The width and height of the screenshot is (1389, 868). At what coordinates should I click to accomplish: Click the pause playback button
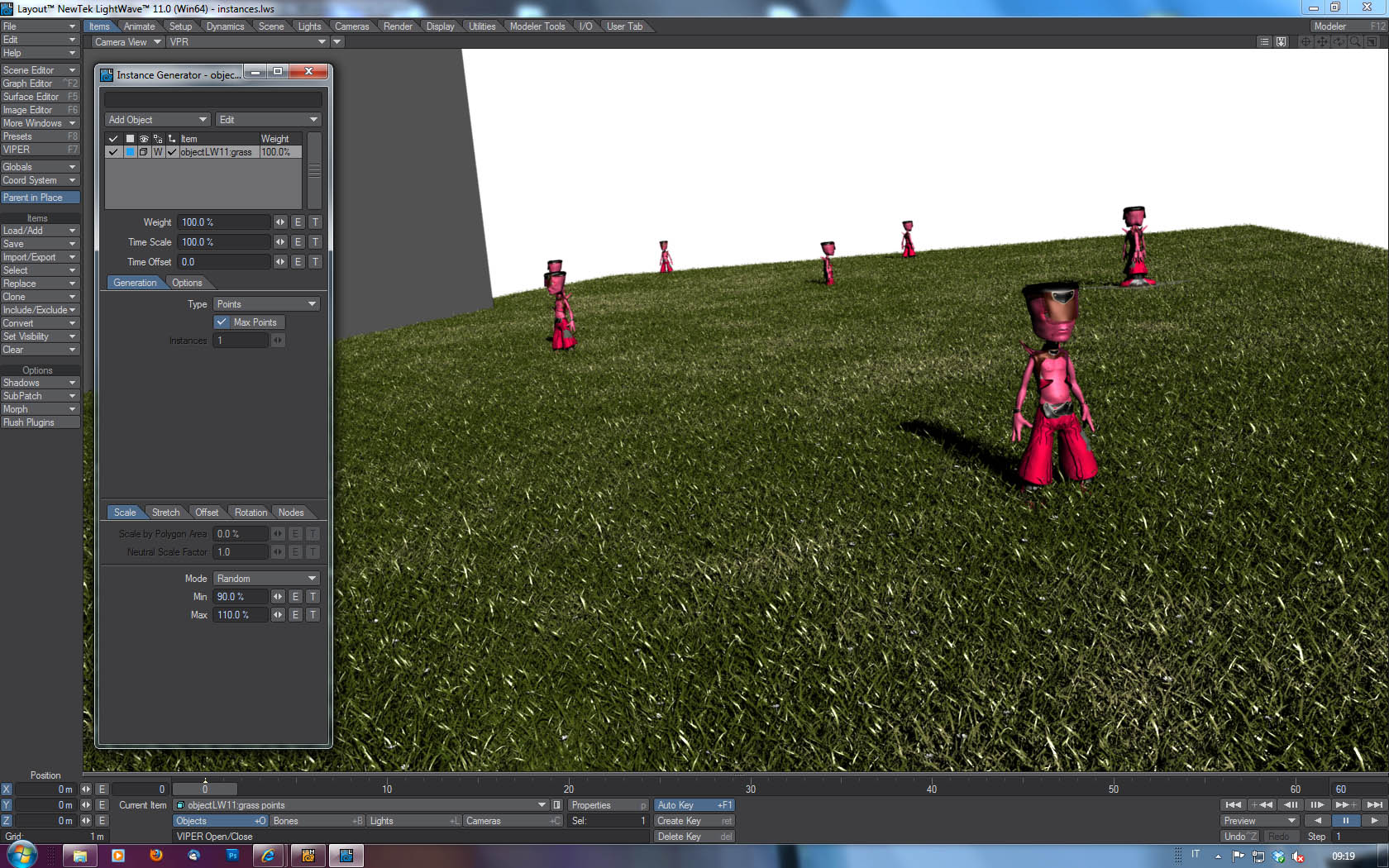click(1345, 821)
